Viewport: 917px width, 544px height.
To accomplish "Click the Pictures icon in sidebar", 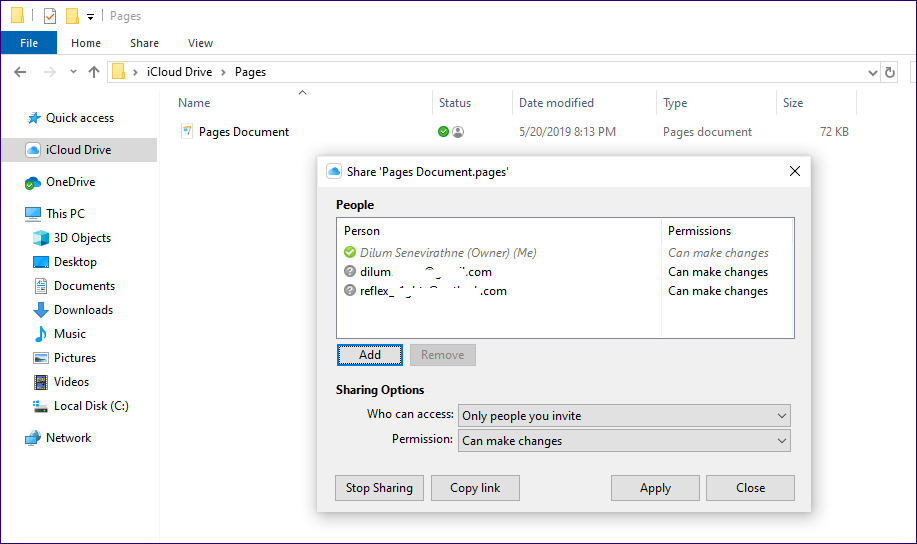I will (41, 358).
